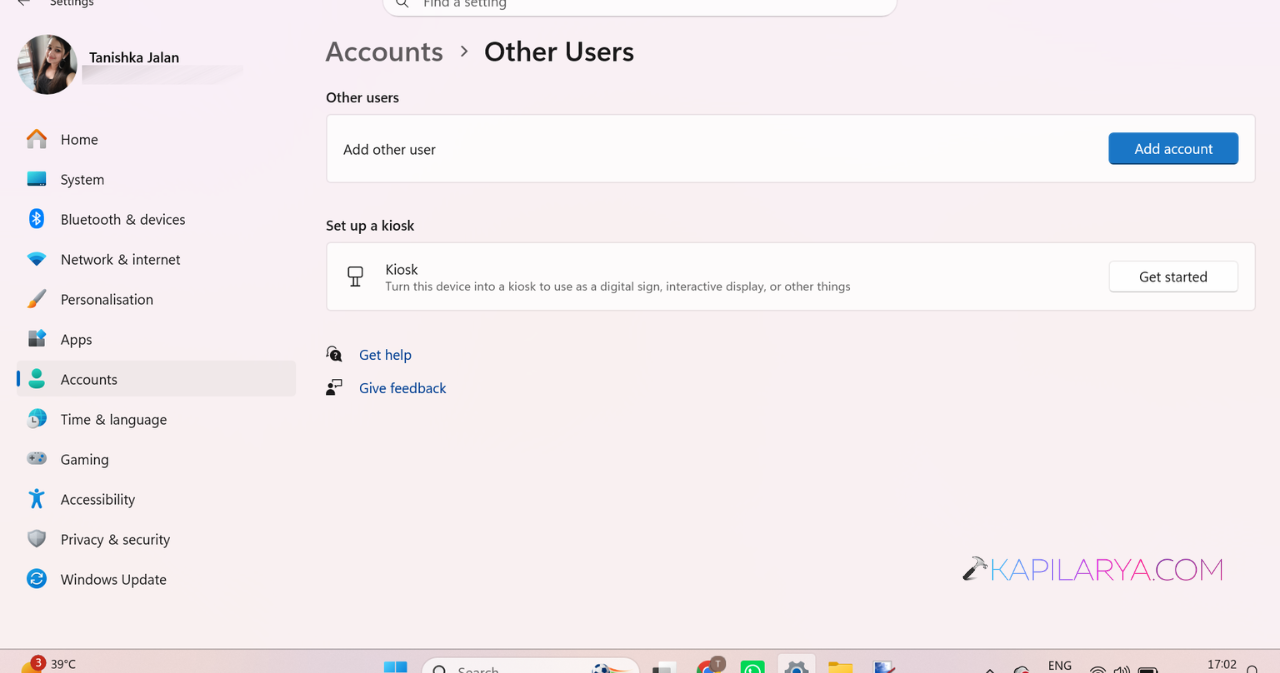This screenshot has width=1280, height=673.
Task: Open WhatsApp from the taskbar
Action: pyautogui.click(x=752, y=667)
